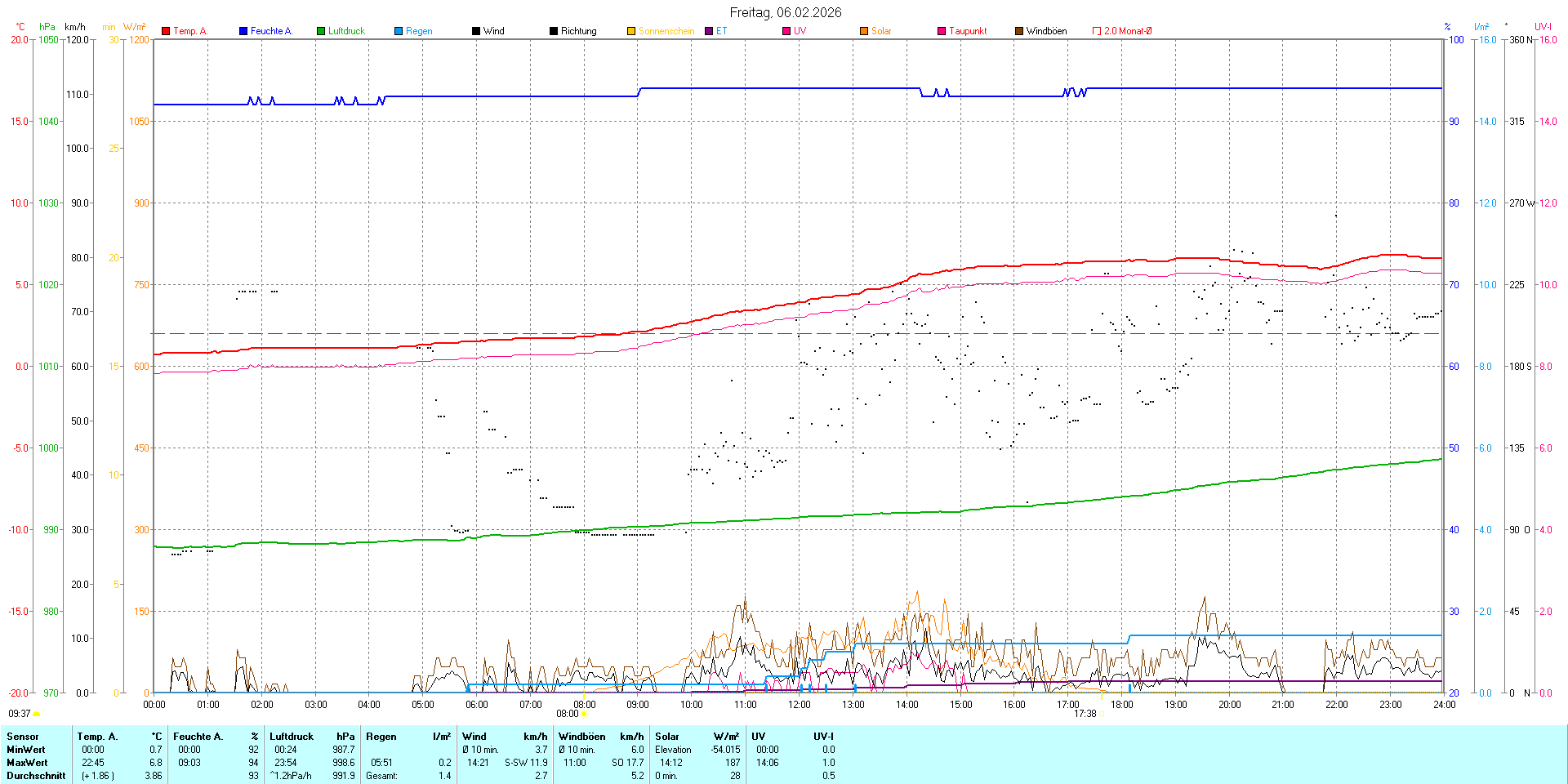Click the Sonnenschein legend label
The height and width of the screenshot is (784, 1568).
(666, 31)
